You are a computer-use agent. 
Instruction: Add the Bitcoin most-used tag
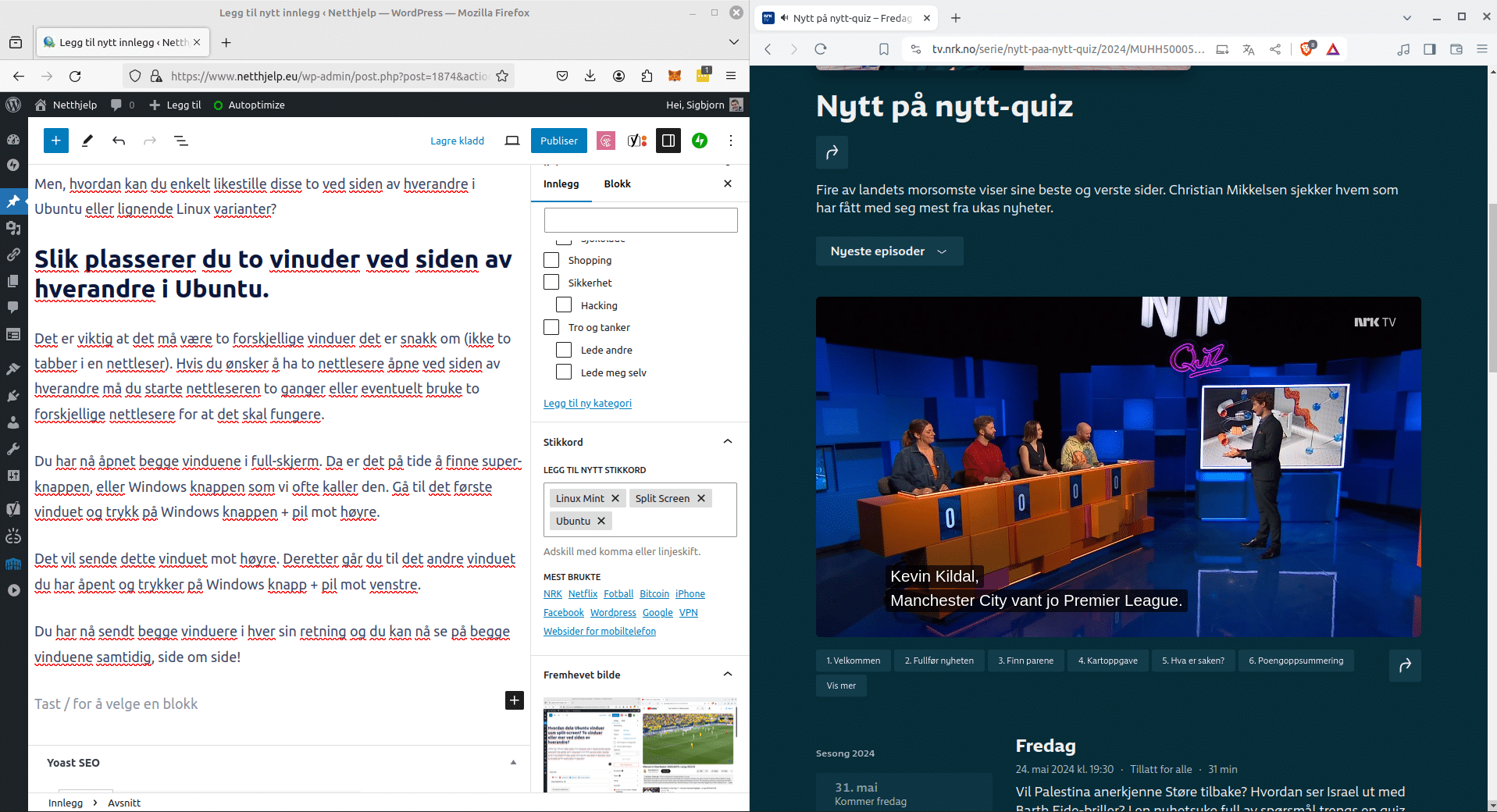pyautogui.click(x=654, y=593)
